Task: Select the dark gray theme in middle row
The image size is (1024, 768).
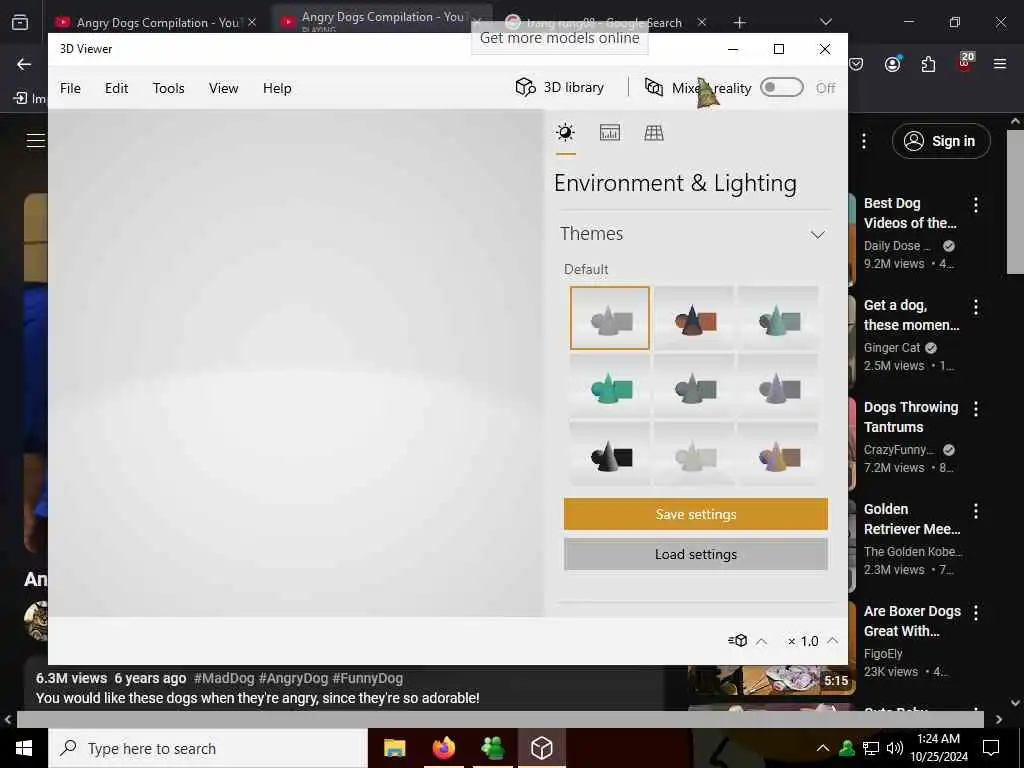Action: pyautogui.click(x=694, y=387)
